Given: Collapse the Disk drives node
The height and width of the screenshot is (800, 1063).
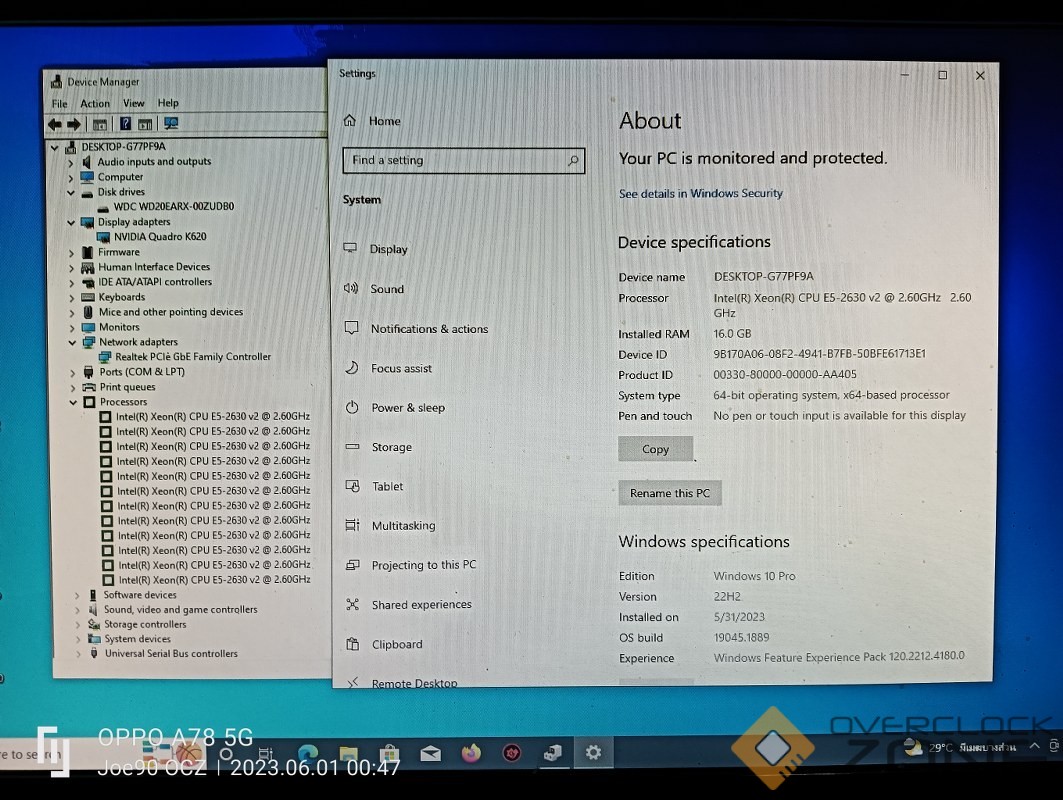Looking at the screenshot, I should click(x=71, y=193).
